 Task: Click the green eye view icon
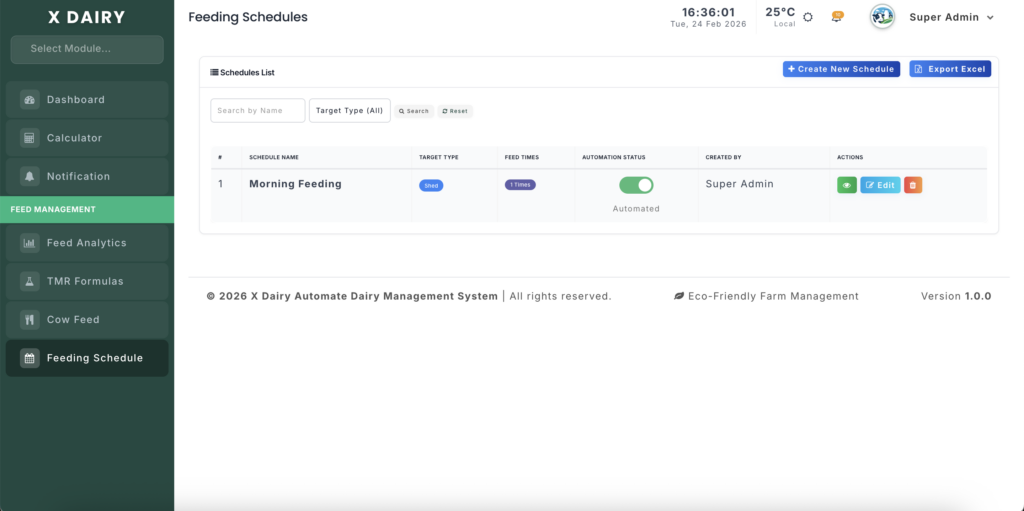point(846,185)
